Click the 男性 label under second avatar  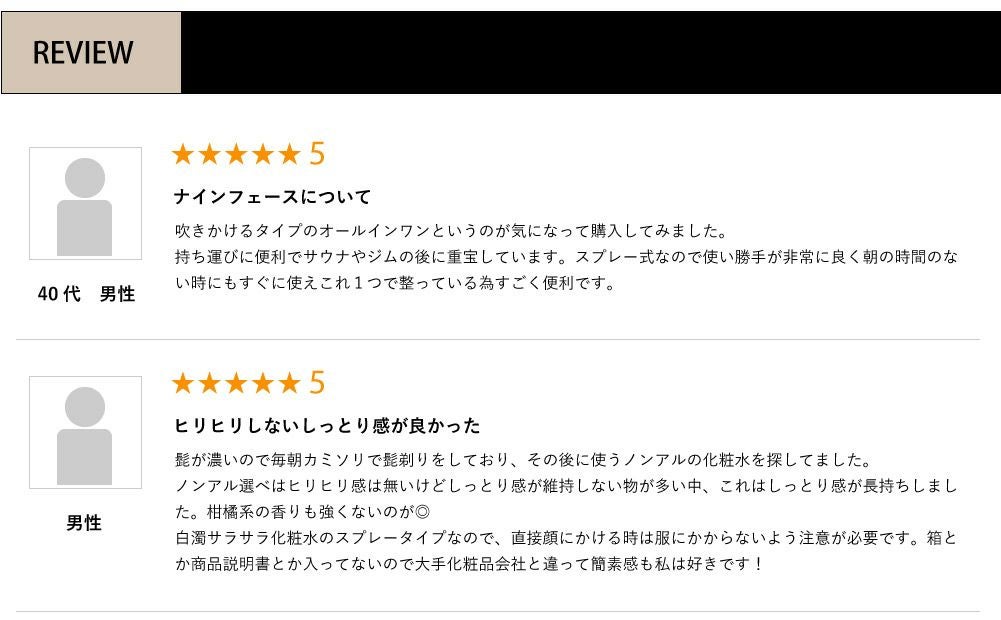[85, 523]
